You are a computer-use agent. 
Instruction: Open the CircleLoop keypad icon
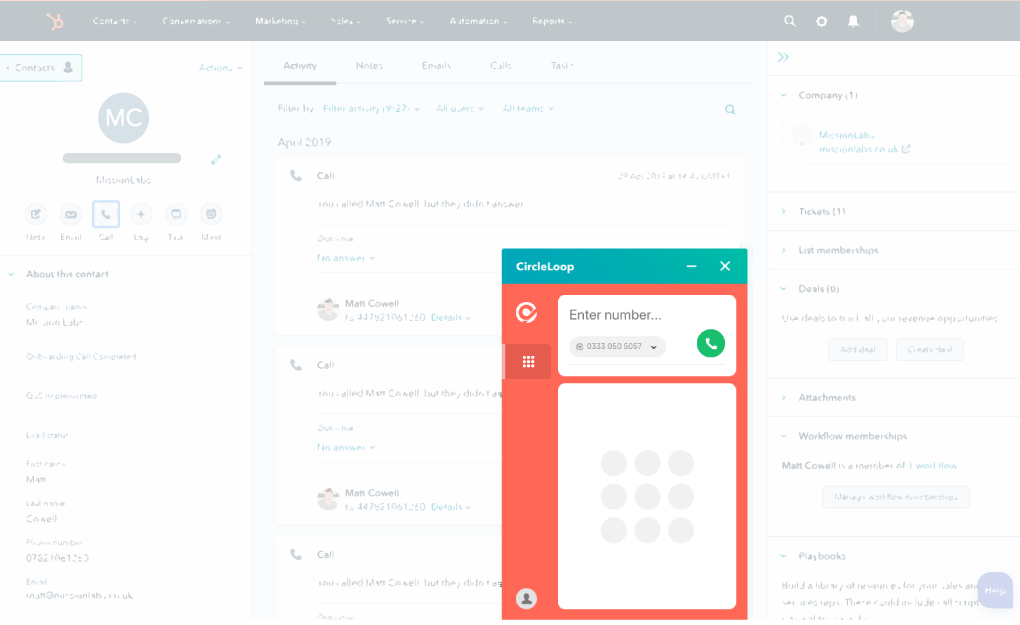[x=527, y=361]
